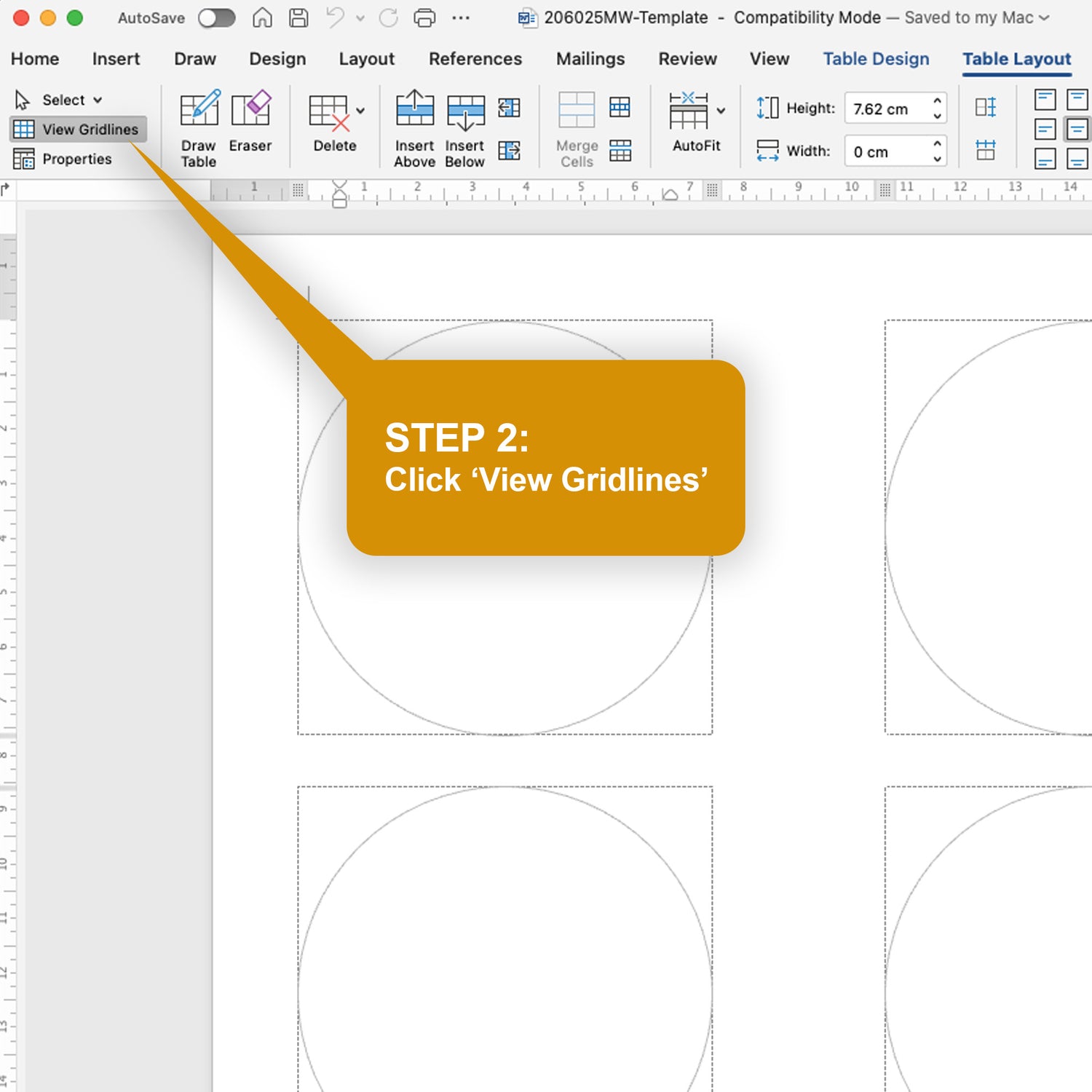The height and width of the screenshot is (1092, 1092).
Task: Click the Insert Above rows icon
Action: click(x=414, y=129)
